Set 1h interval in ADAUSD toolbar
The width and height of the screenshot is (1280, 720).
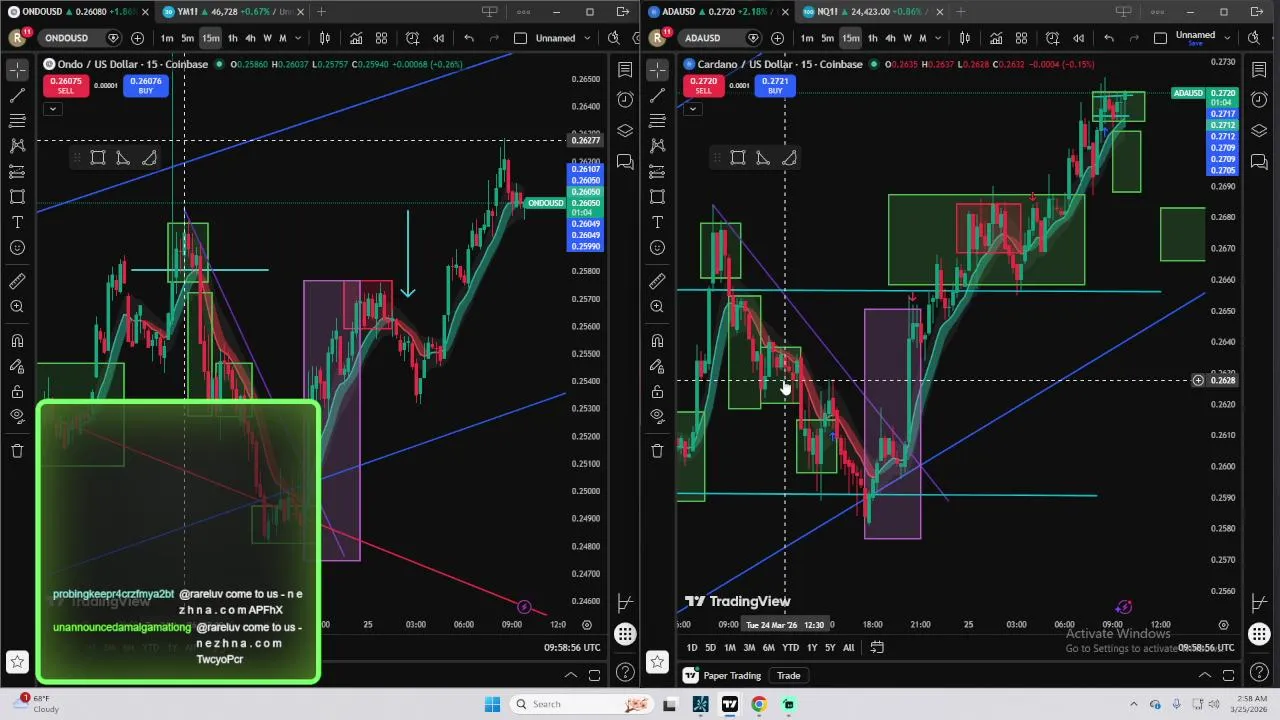tap(873, 38)
